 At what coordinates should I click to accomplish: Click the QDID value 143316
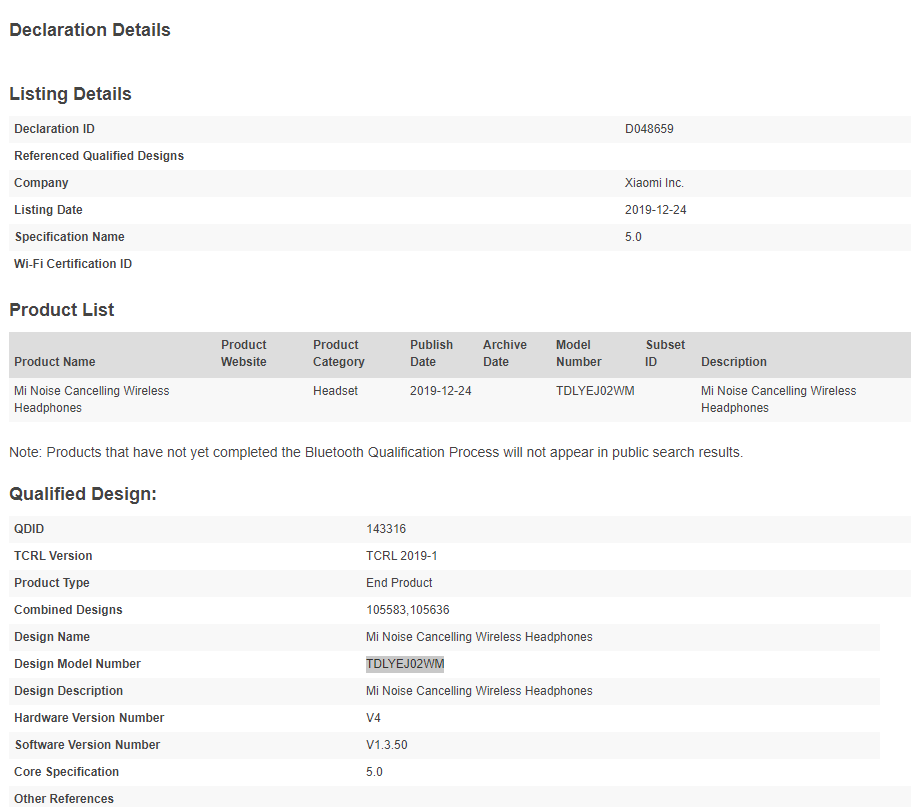[386, 529]
